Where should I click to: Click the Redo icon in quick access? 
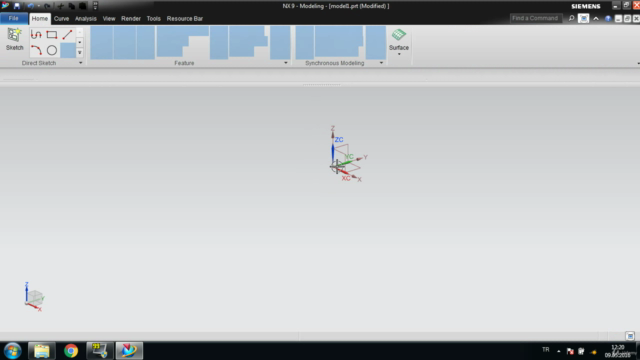coord(48,6)
